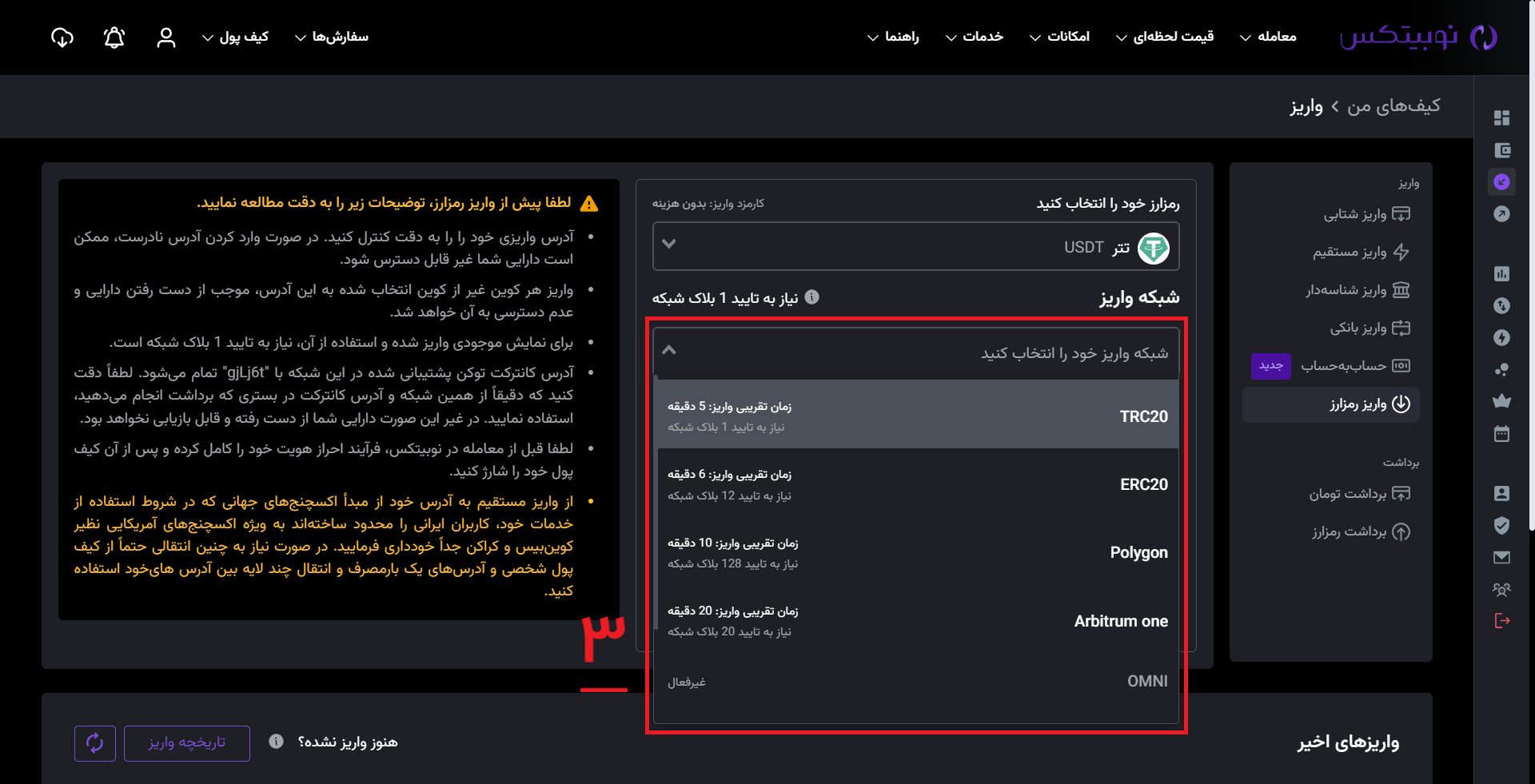This screenshot has width=1535, height=784.
Task: Click the Tether USDT coin logo
Action: click(1153, 248)
